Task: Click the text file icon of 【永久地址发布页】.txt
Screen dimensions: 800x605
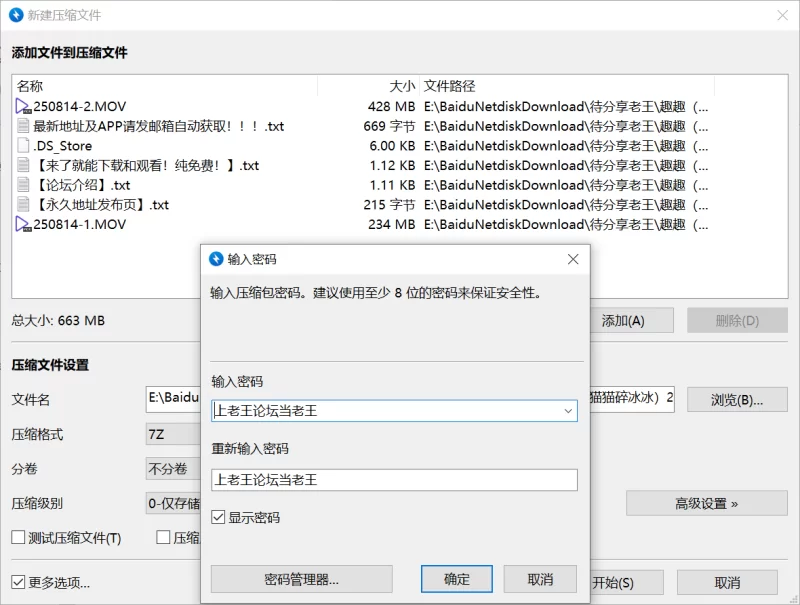Action: click(x=21, y=204)
